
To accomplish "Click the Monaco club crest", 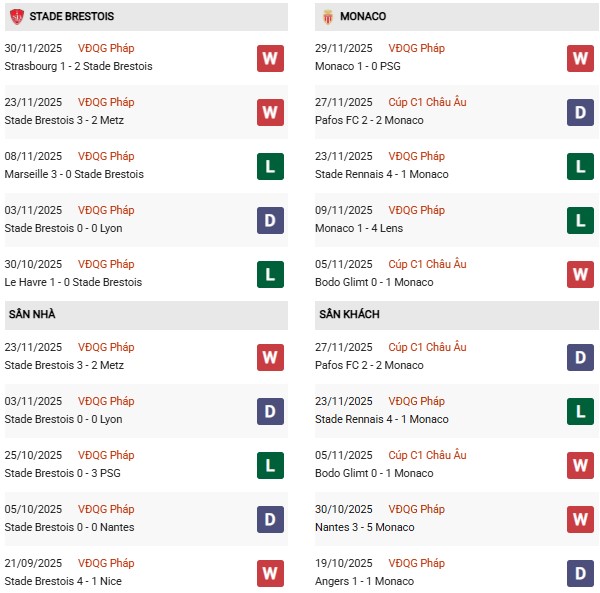I will click(327, 16).
